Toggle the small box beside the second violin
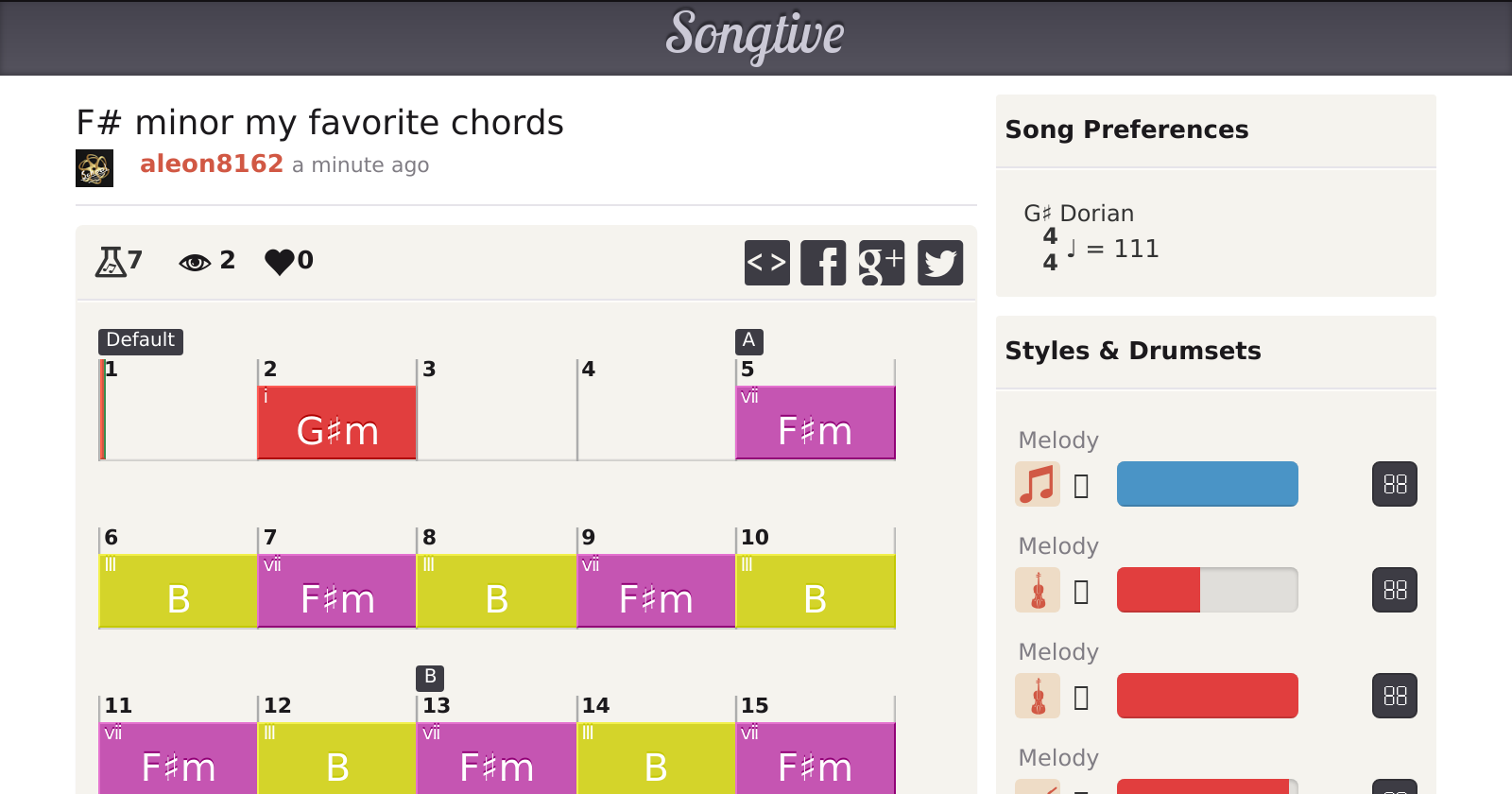Screen dimensions: 1512x794 click(x=1082, y=698)
